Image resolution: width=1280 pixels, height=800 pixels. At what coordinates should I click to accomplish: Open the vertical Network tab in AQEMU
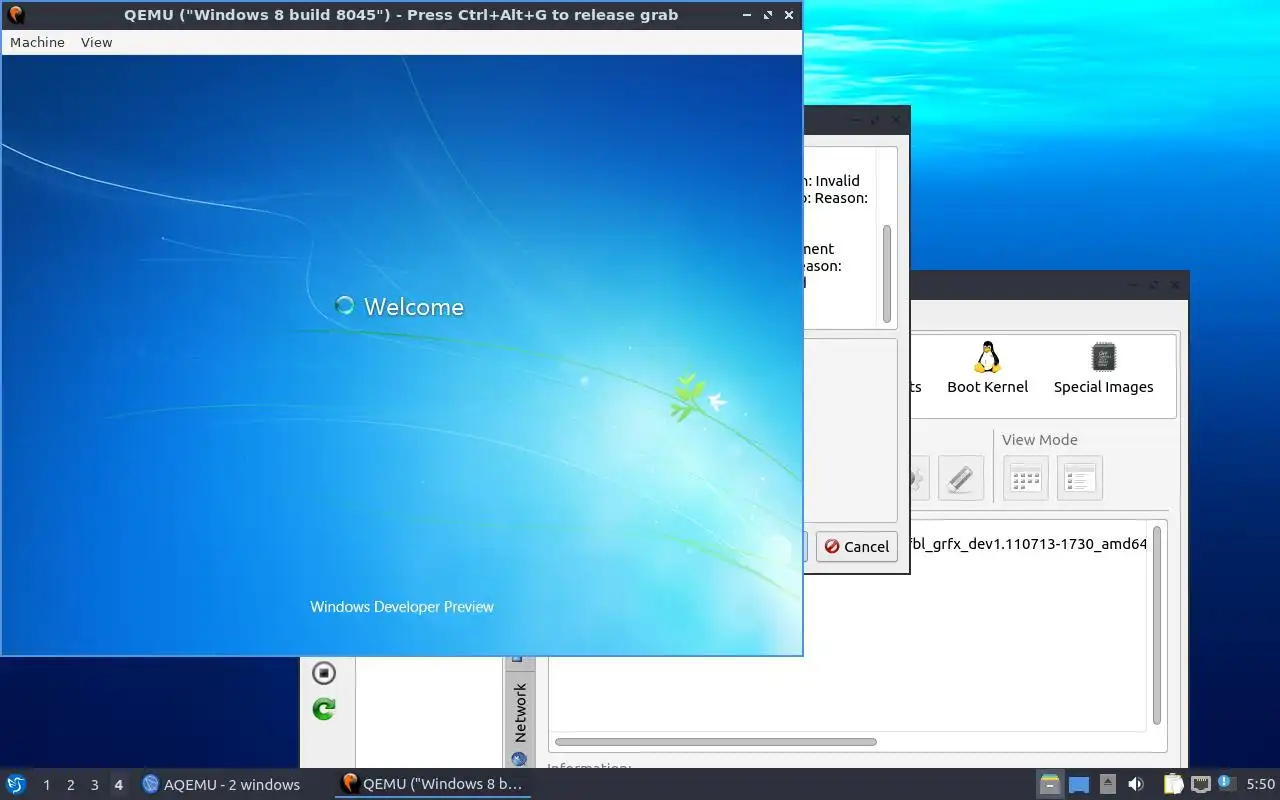pyautogui.click(x=519, y=713)
